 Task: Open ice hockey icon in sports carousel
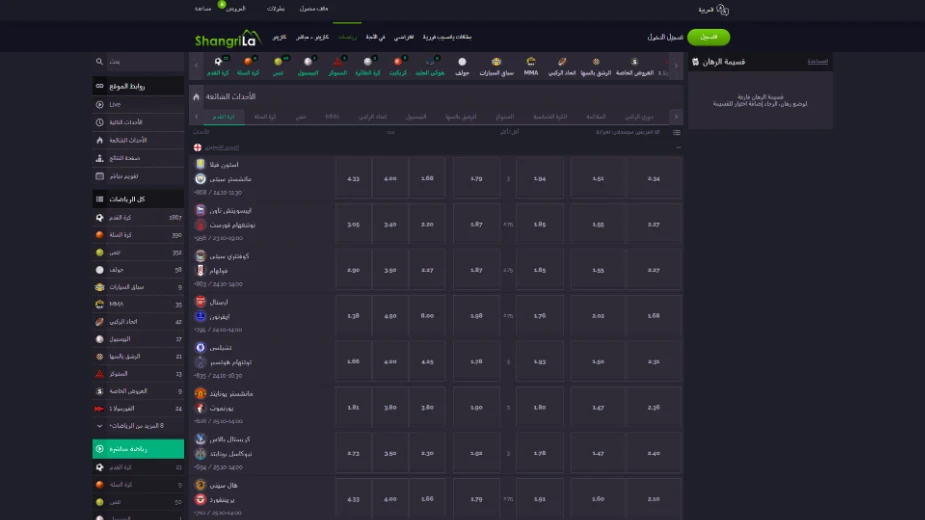[429, 62]
